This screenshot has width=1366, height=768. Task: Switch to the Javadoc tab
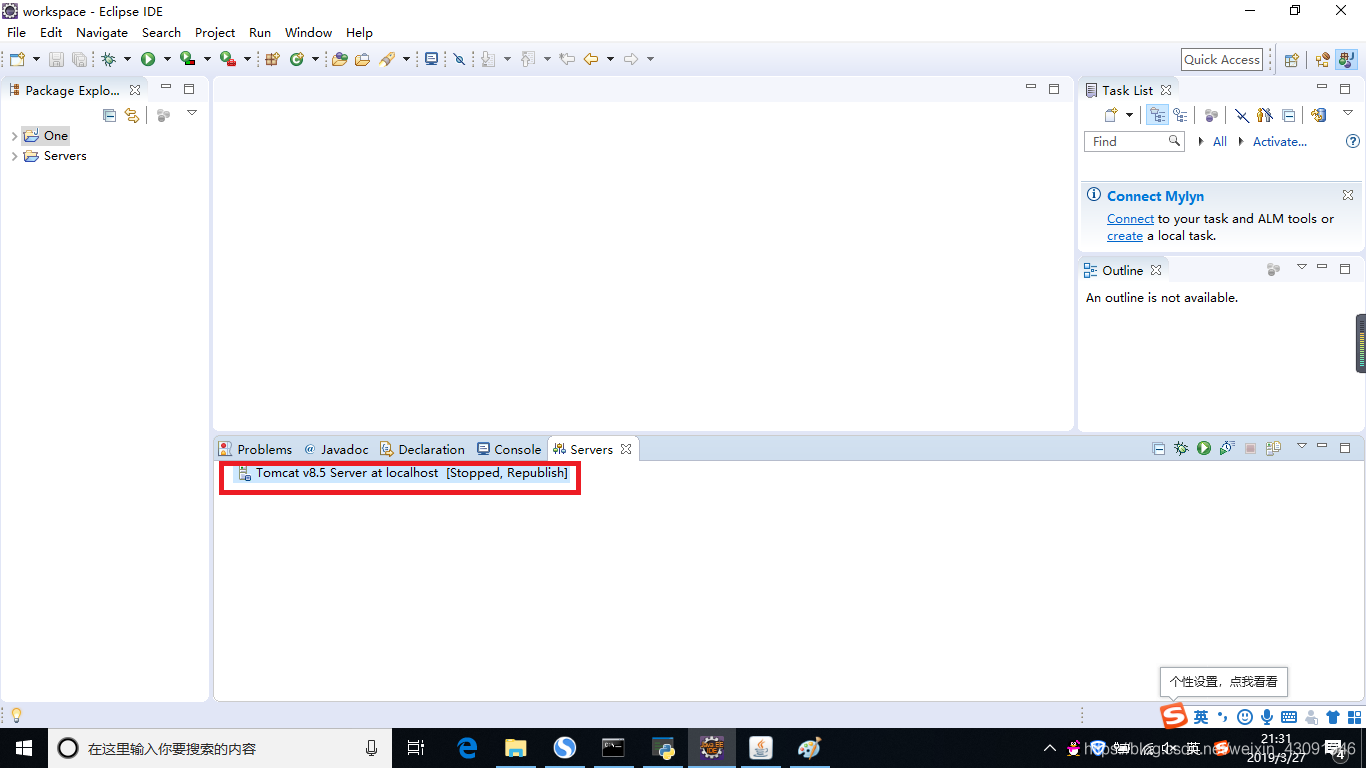(336, 449)
